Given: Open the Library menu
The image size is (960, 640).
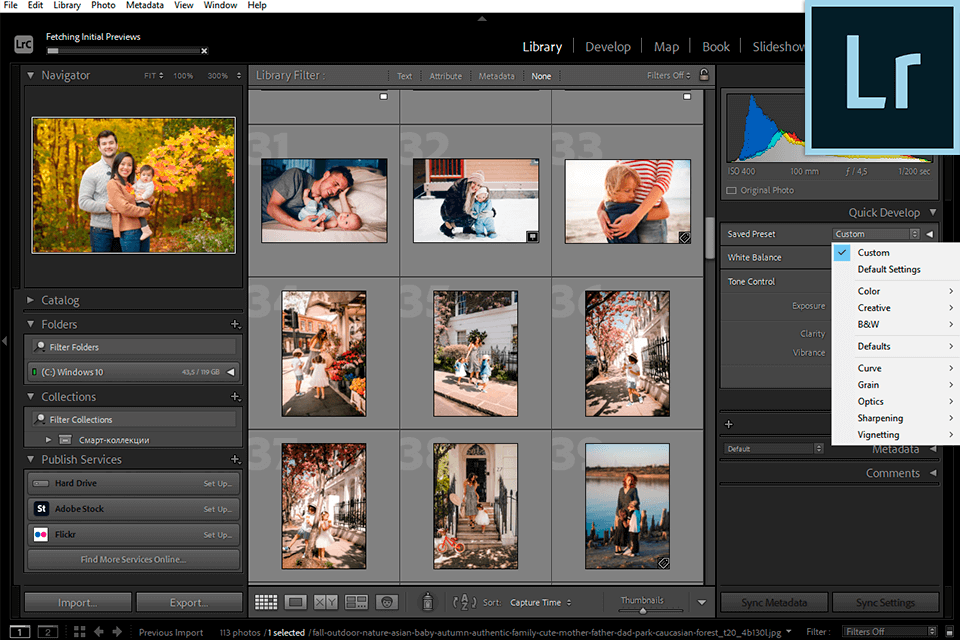Looking at the screenshot, I should click(67, 5).
